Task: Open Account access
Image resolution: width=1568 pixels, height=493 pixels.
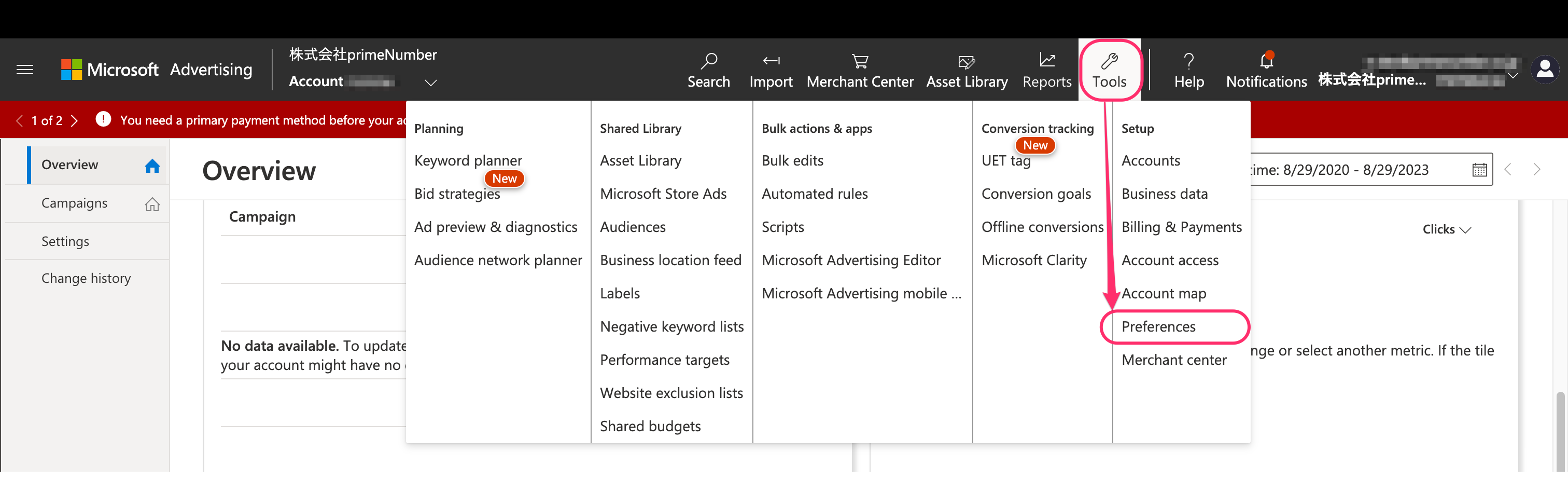Action: [1170, 260]
